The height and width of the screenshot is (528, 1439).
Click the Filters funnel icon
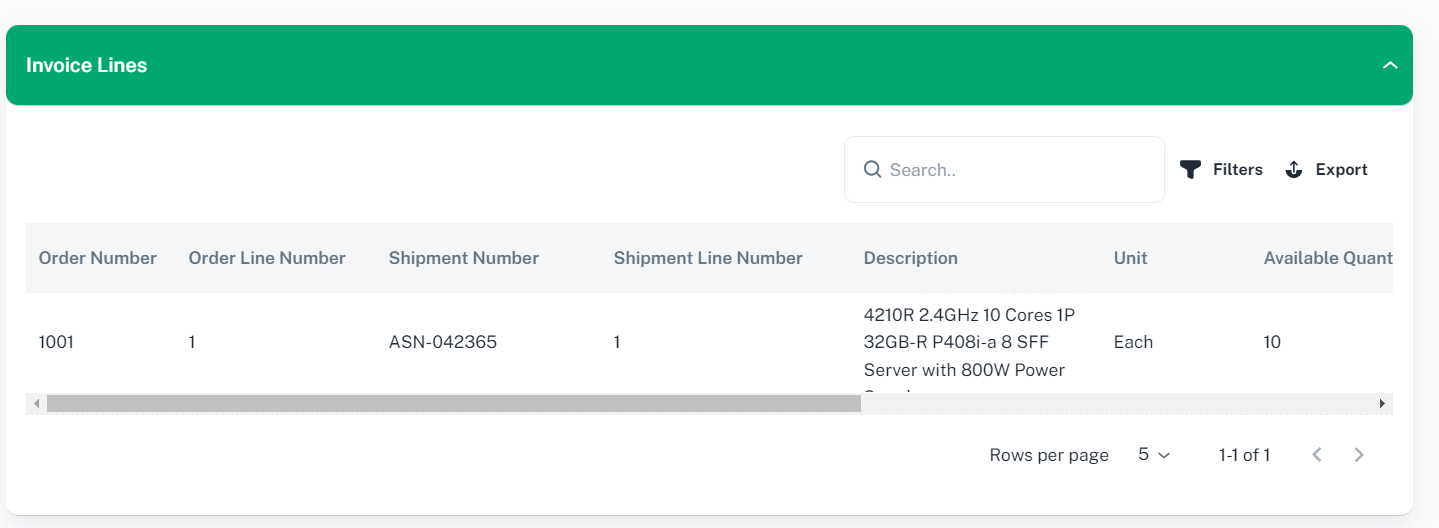coord(1190,170)
